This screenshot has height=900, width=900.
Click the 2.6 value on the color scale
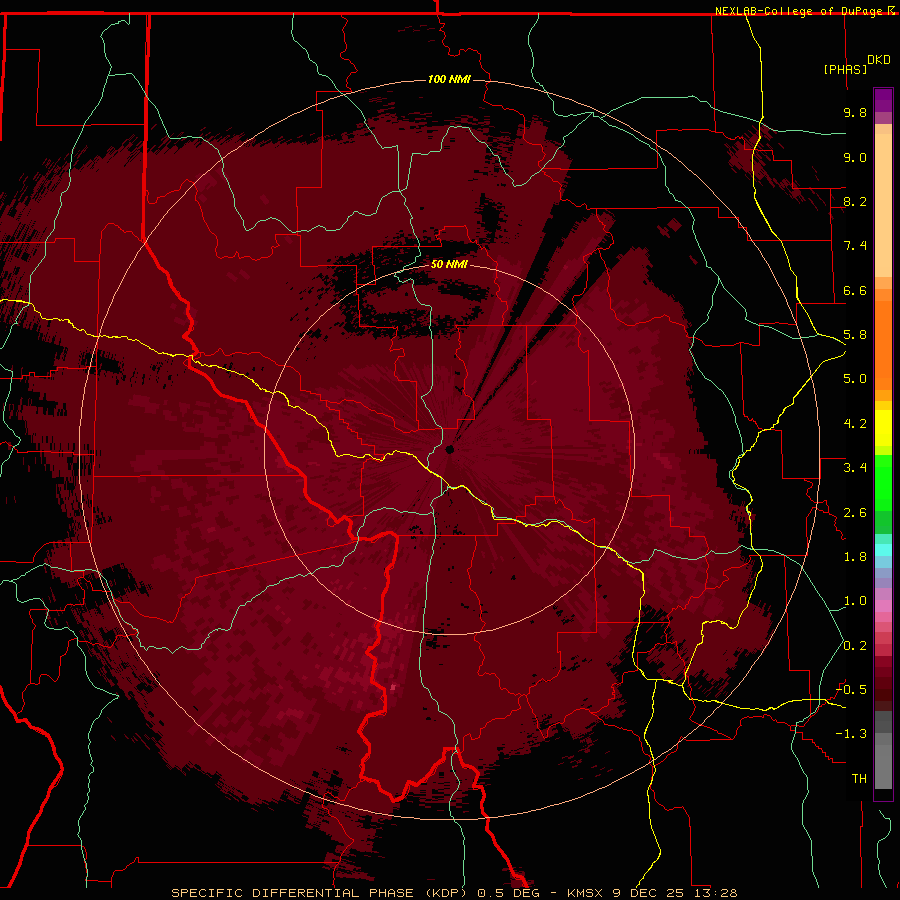click(x=855, y=513)
